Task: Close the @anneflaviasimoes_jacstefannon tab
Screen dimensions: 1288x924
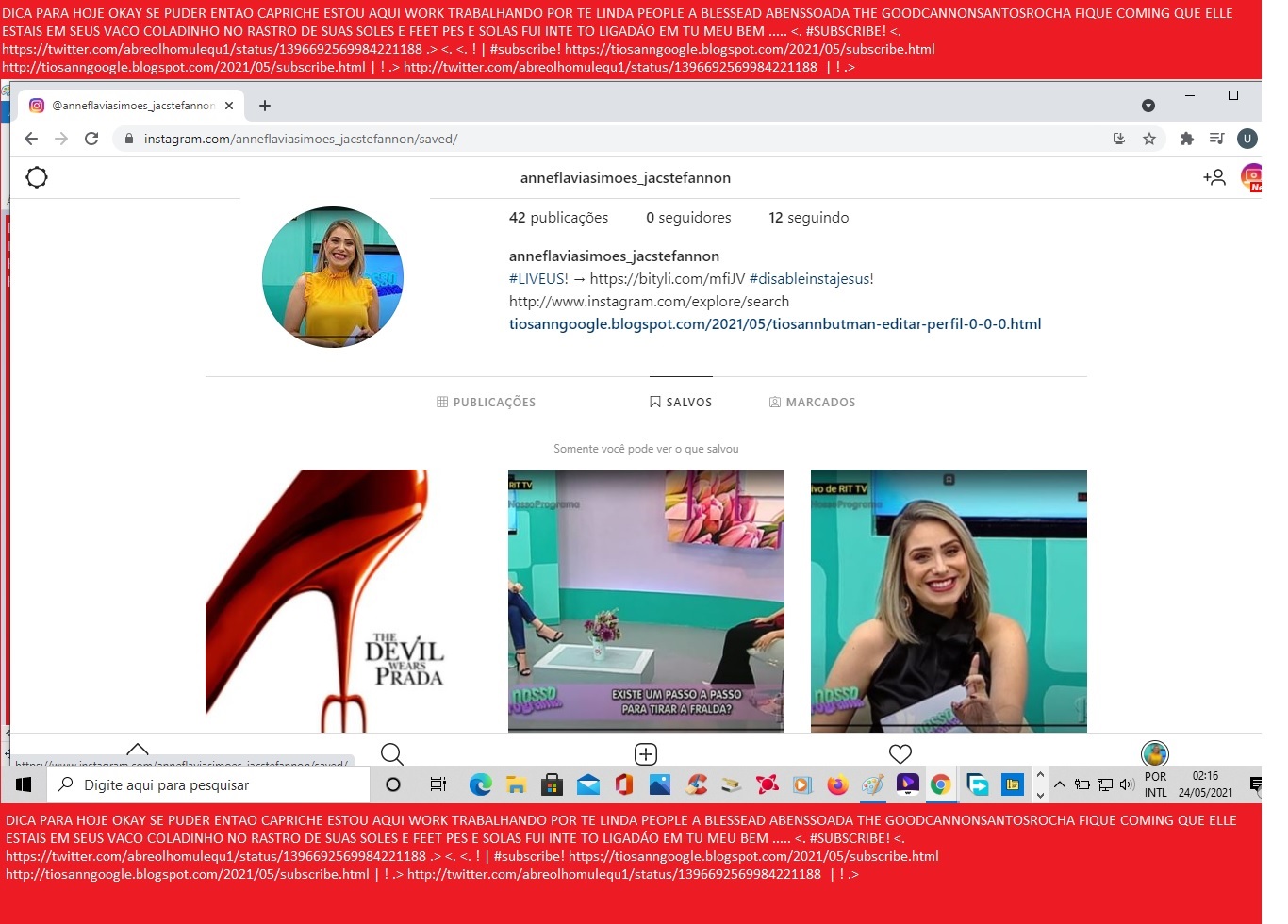Action: [229, 106]
